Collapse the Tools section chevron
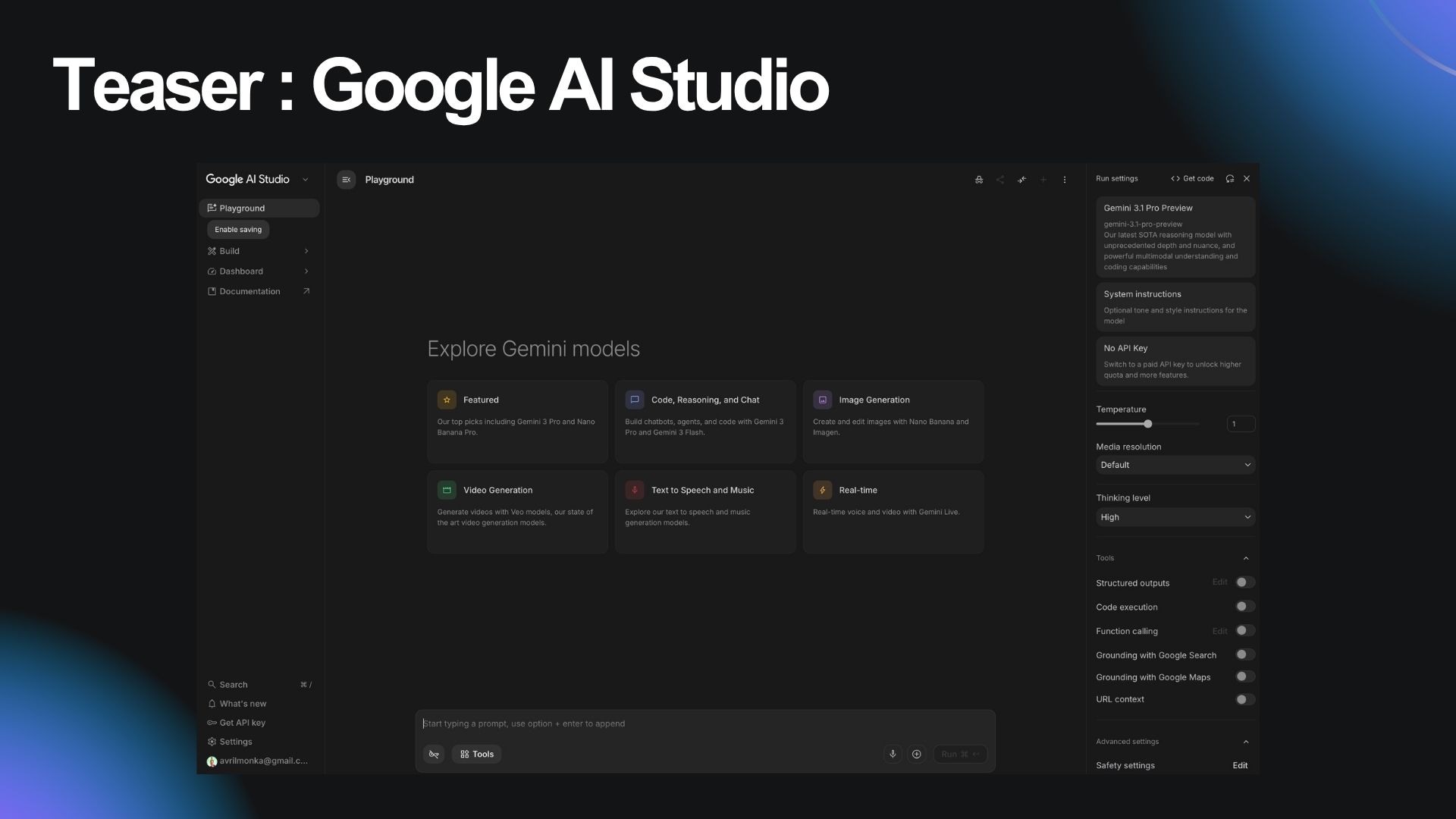The width and height of the screenshot is (1456, 819). coord(1246,558)
